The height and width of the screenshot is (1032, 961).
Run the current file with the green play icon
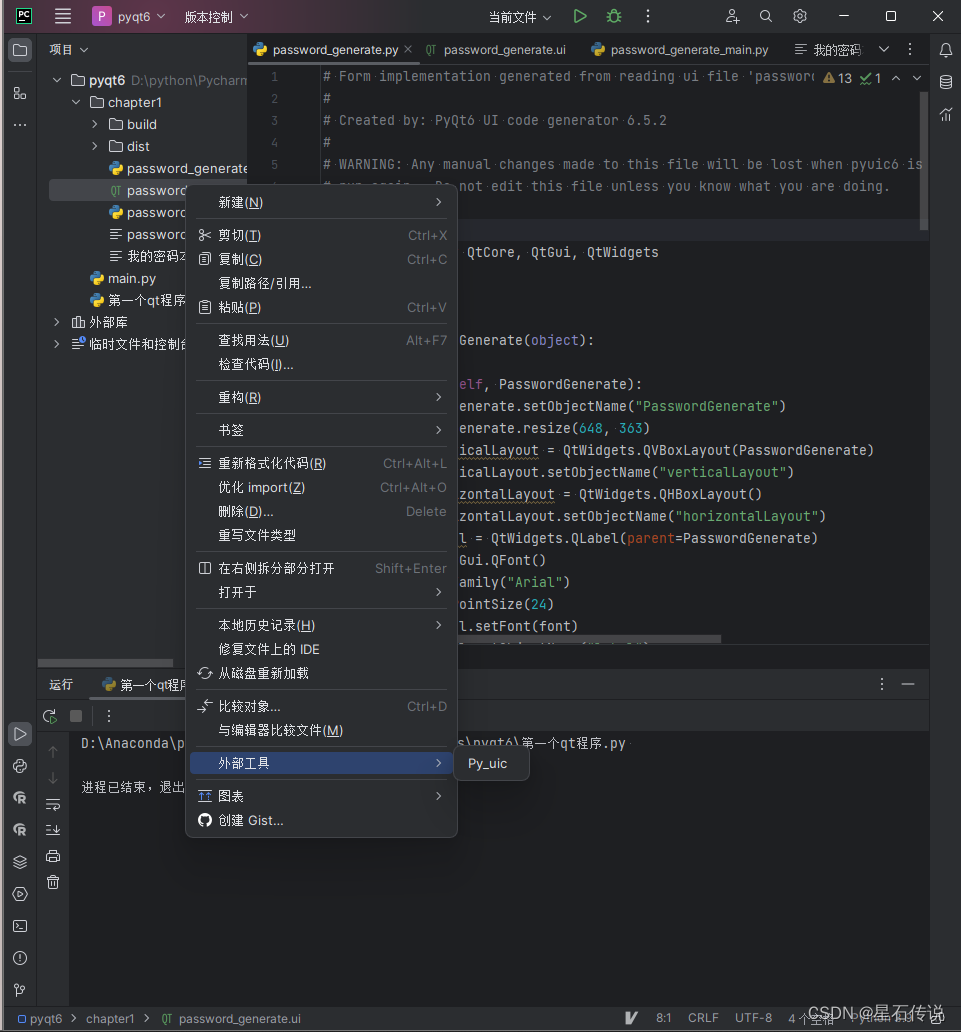[580, 16]
